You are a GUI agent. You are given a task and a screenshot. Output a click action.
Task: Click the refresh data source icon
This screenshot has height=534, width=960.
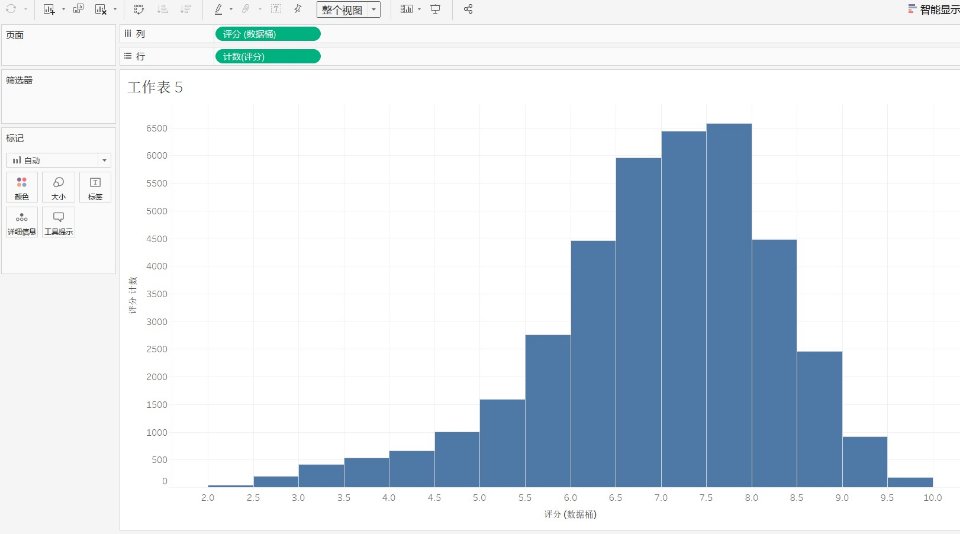[x=11, y=9]
